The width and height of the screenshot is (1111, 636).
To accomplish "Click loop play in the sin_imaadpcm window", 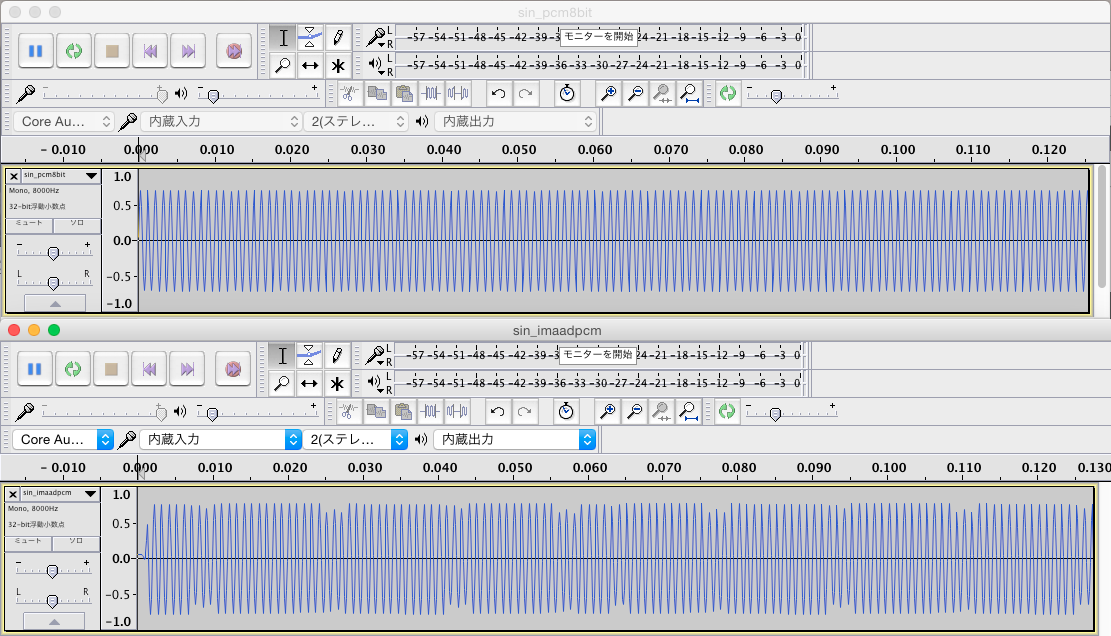I will coord(73,369).
